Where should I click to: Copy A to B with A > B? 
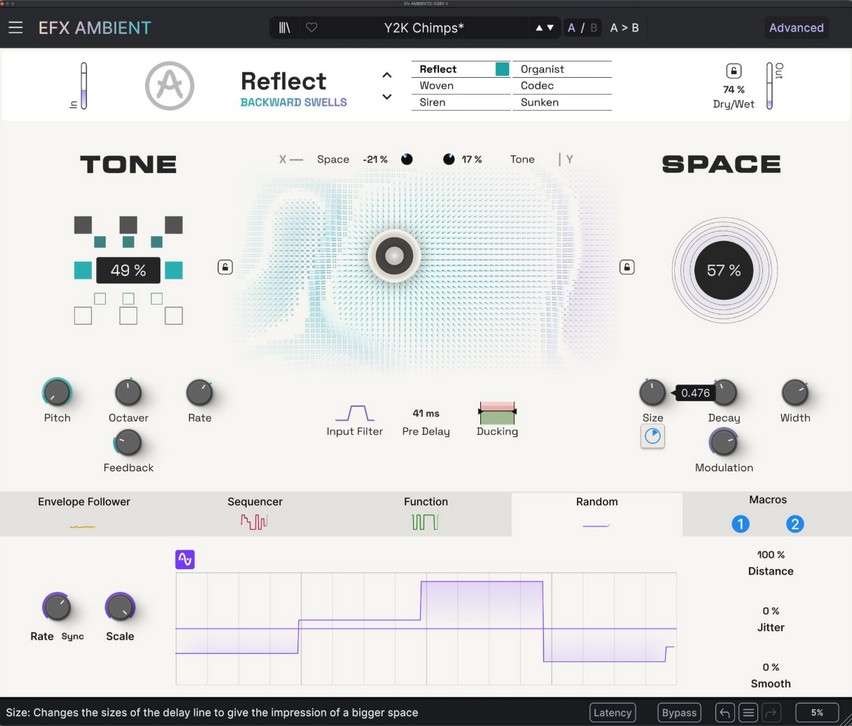[624, 28]
